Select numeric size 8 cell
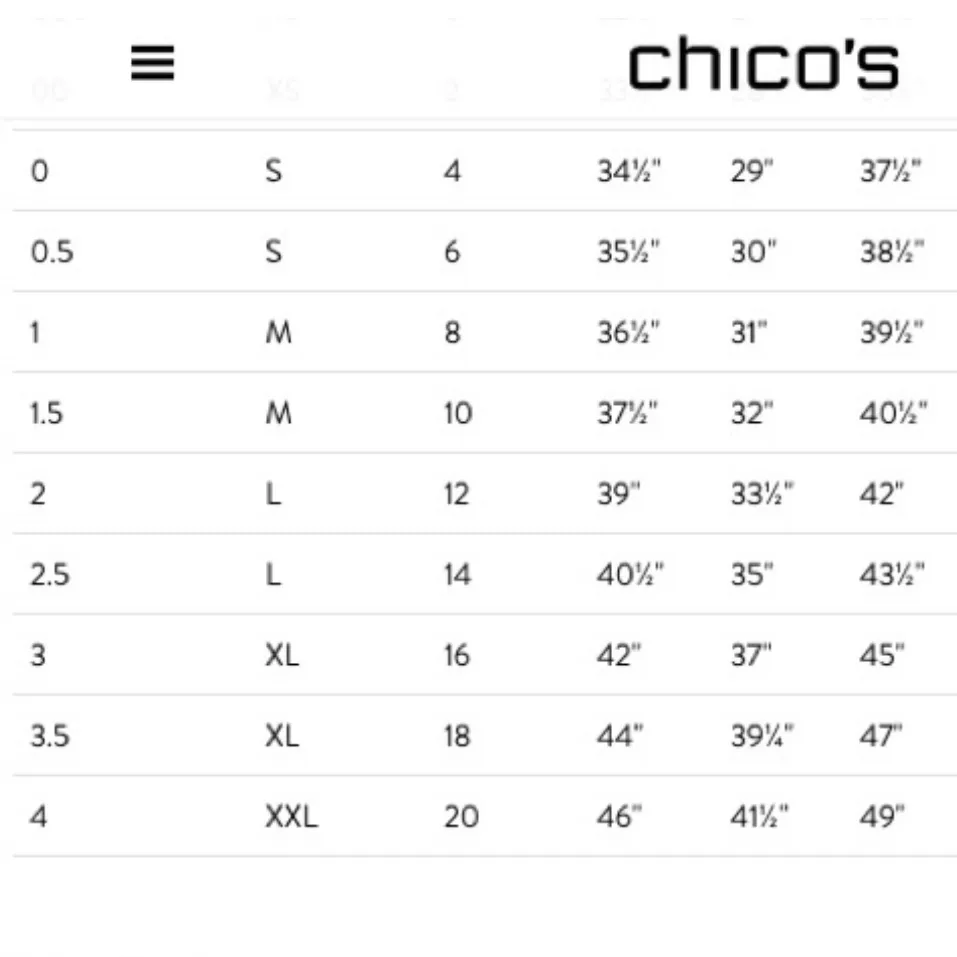Screen dimensions: 957x957 (x=452, y=333)
